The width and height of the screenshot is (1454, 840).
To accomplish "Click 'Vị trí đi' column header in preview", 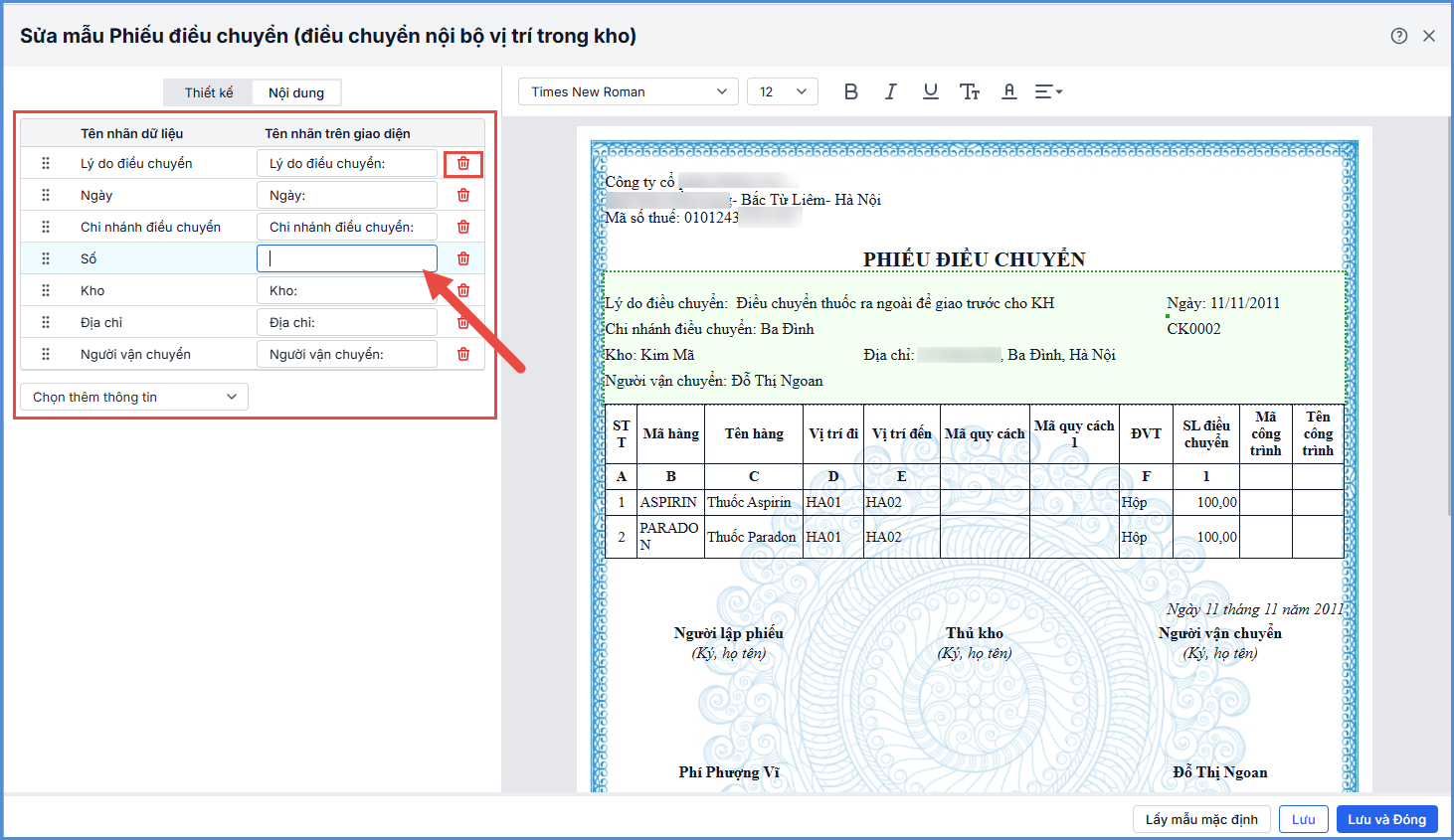I will tap(833, 433).
